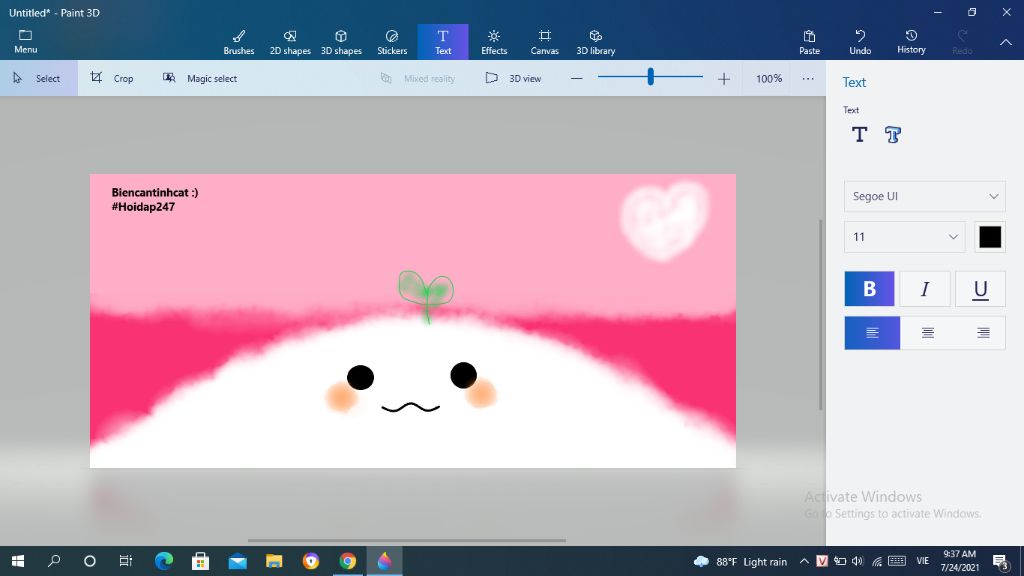Image resolution: width=1024 pixels, height=576 pixels.
Task: Open Cortana from the taskbar
Action: click(x=90, y=561)
